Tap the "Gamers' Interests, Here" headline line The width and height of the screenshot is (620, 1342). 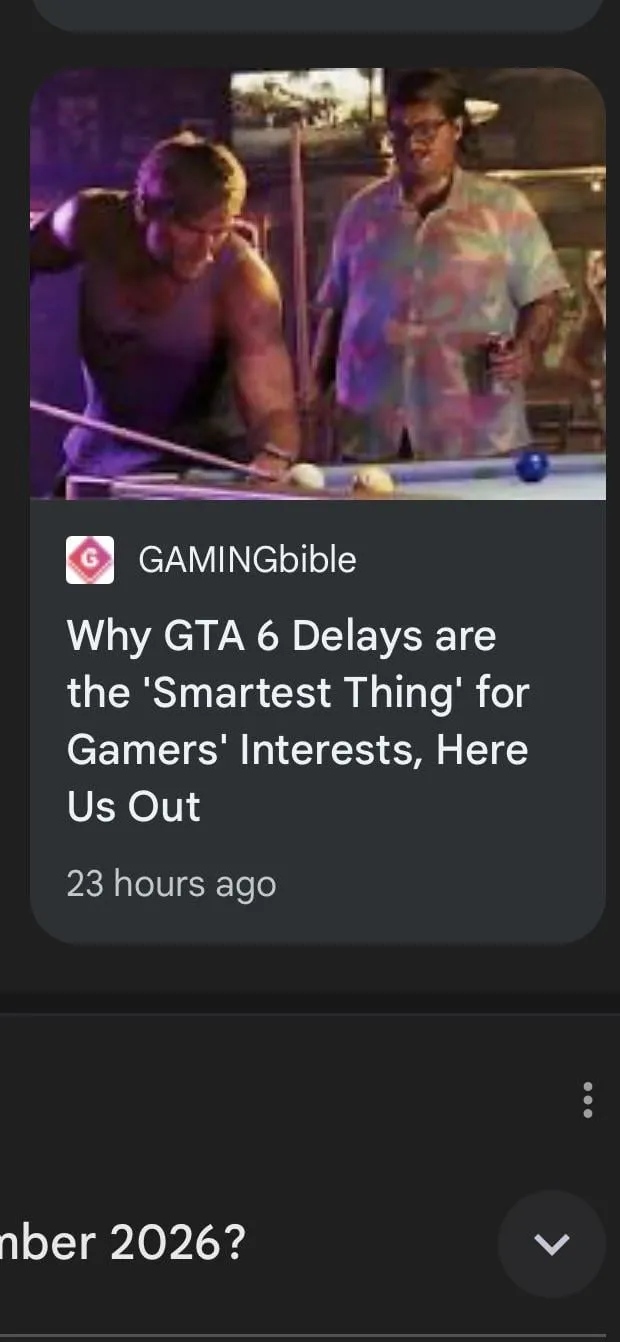coord(297,750)
